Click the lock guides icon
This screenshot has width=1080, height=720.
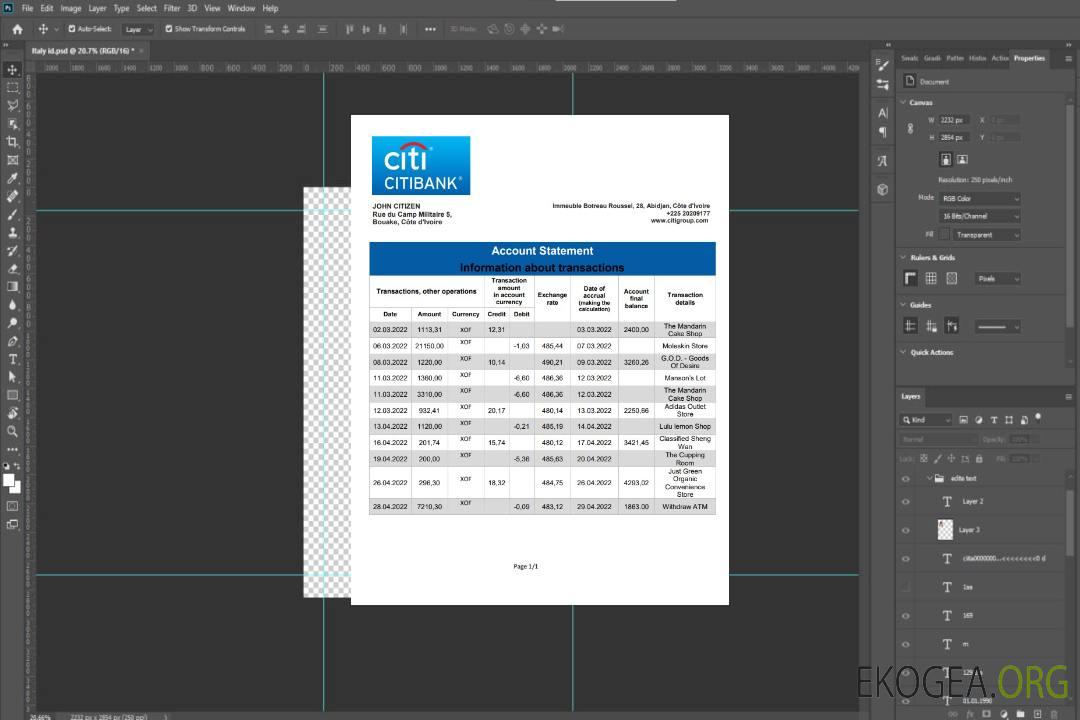931,327
